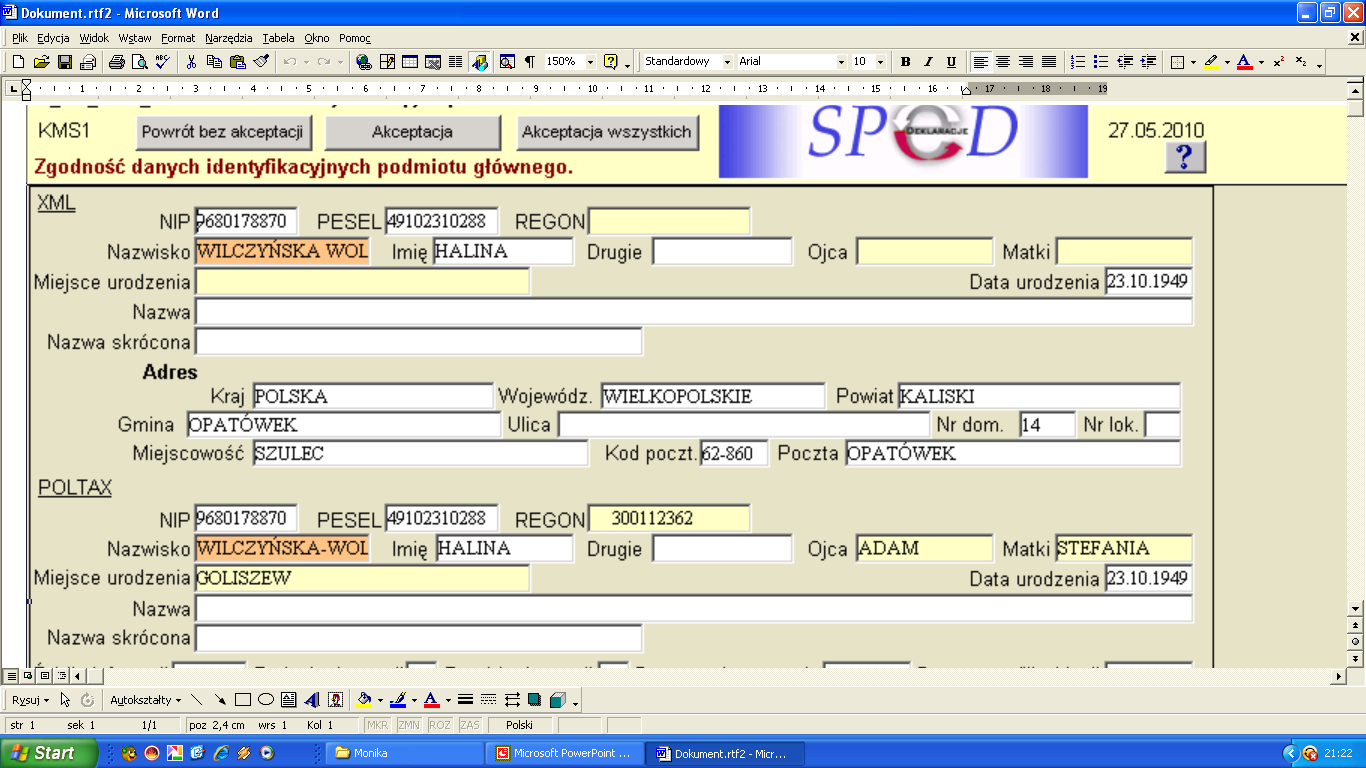1366x768 pixels.
Task: Expand the highlight color dropdown arrow
Action: [x=1226, y=62]
